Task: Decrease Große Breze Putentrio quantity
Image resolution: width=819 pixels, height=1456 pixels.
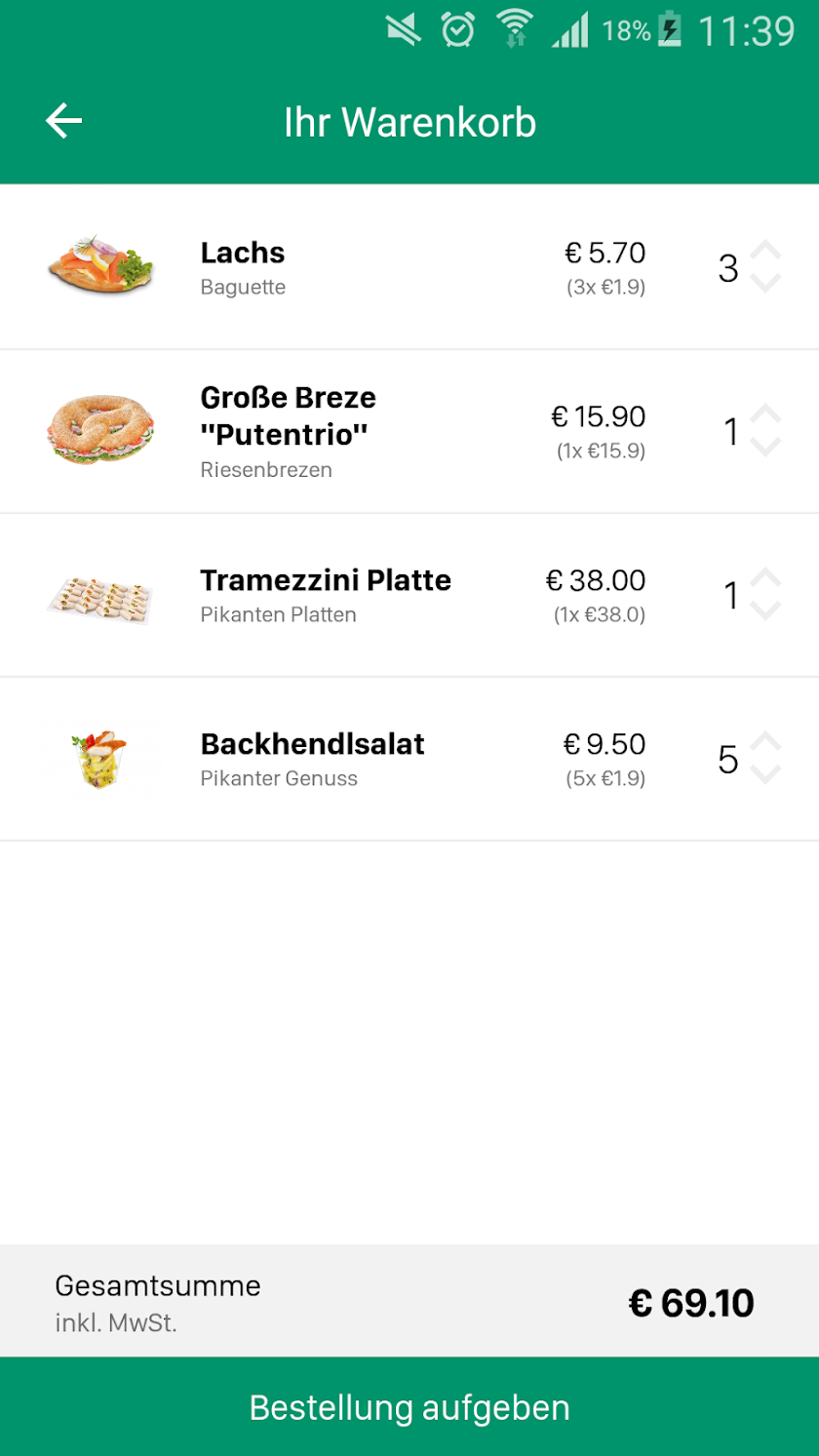Action: pyautogui.click(x=766, y=448)
